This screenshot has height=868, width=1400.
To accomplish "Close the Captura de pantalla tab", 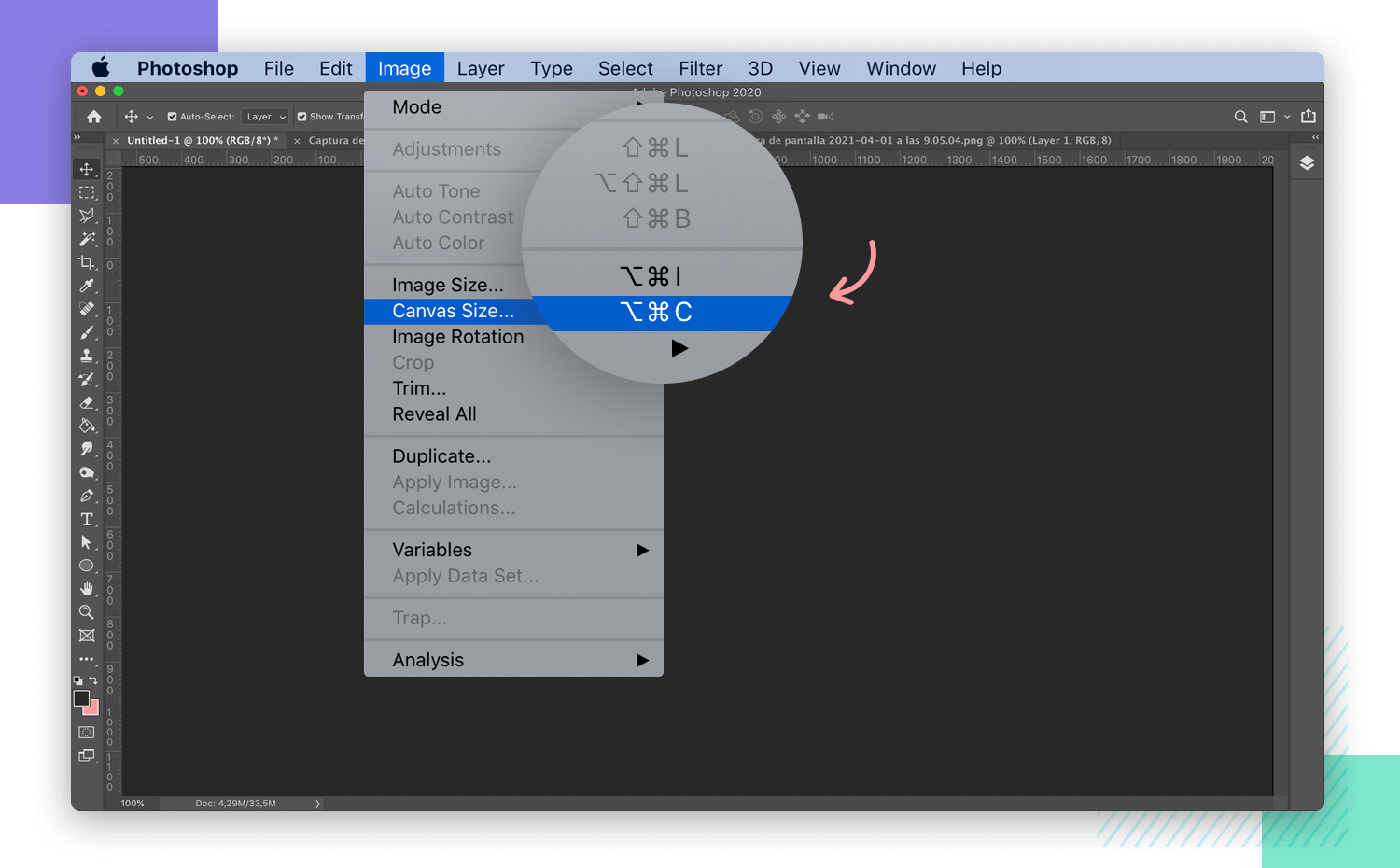I will [297, 141].
